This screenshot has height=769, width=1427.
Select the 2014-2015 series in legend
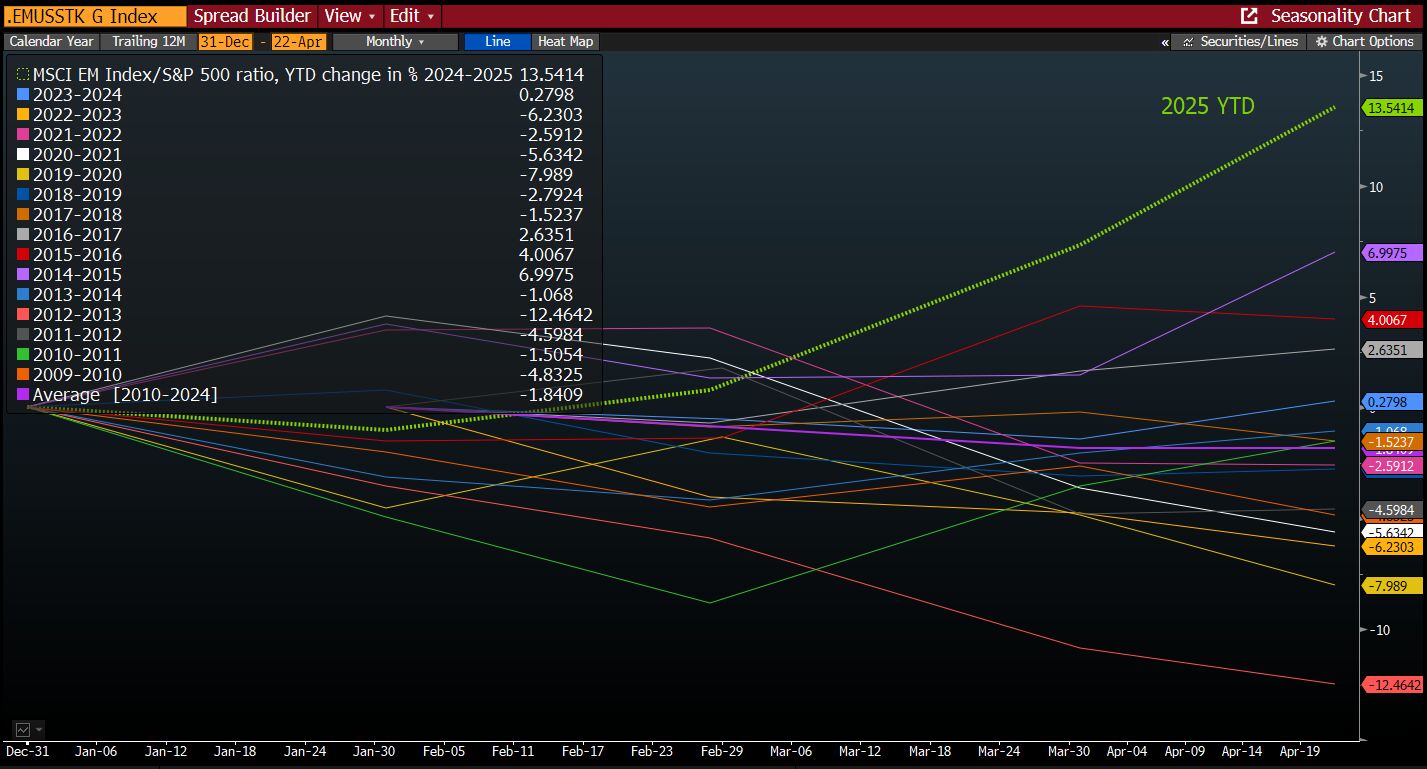77,275
